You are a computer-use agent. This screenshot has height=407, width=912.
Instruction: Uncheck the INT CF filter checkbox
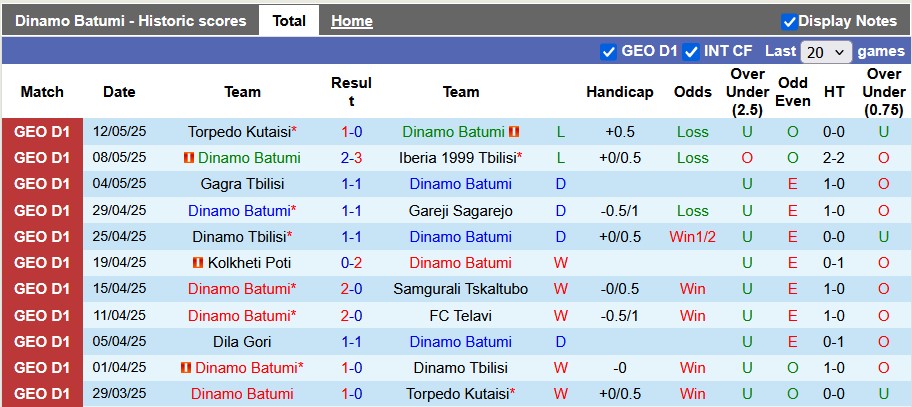pos(691,51)
